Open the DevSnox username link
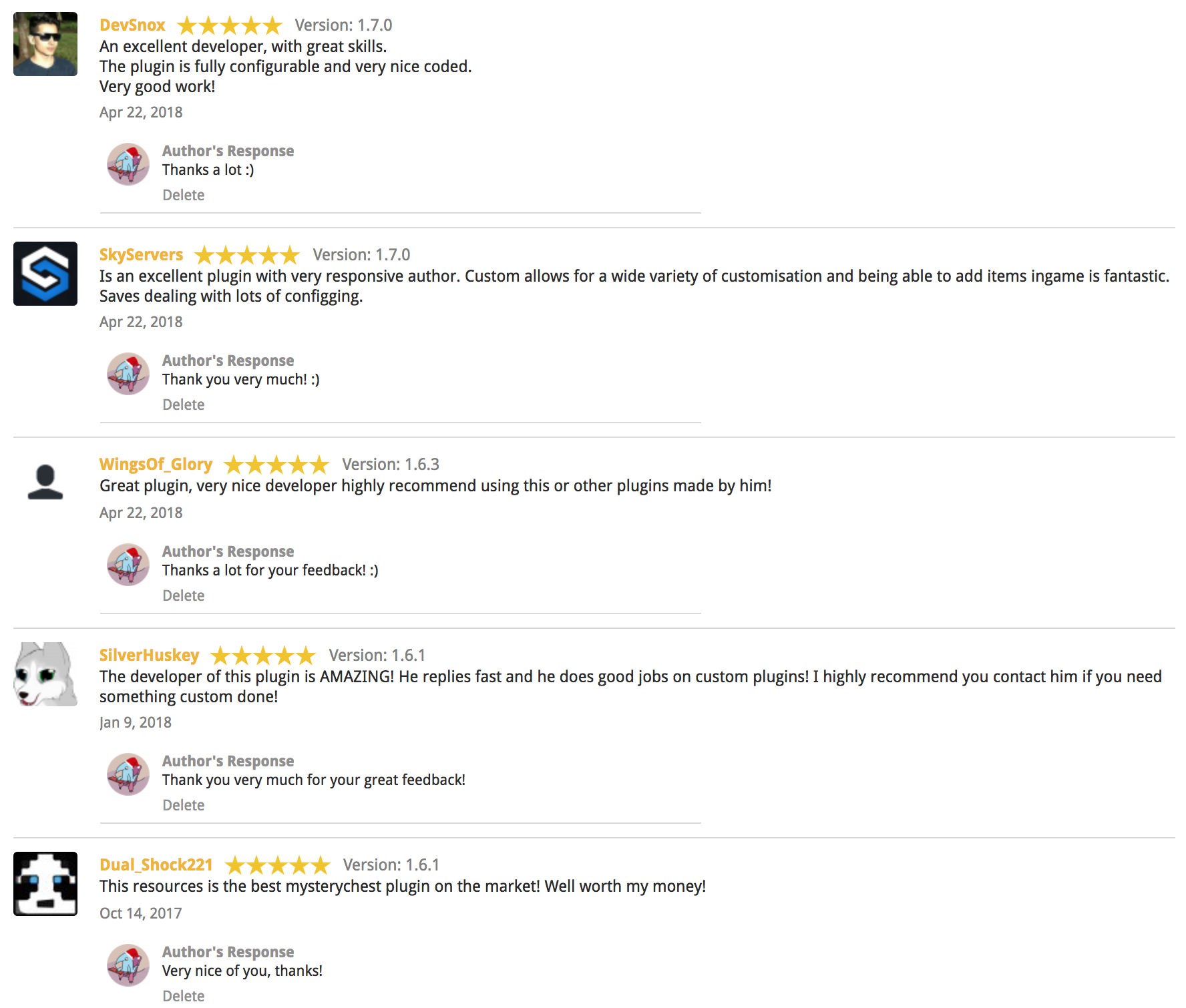Screen dimensions: 1186x1008 click(x=132, y=25)
